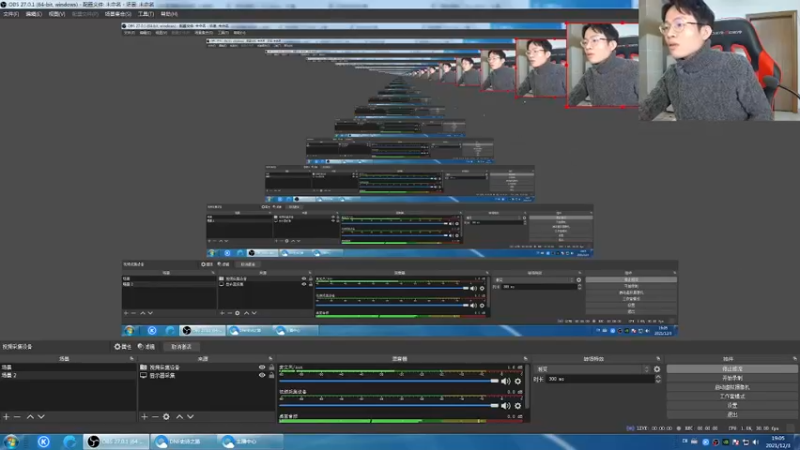Pop out the Scene Transitions dock

click(x=658, y=359)
